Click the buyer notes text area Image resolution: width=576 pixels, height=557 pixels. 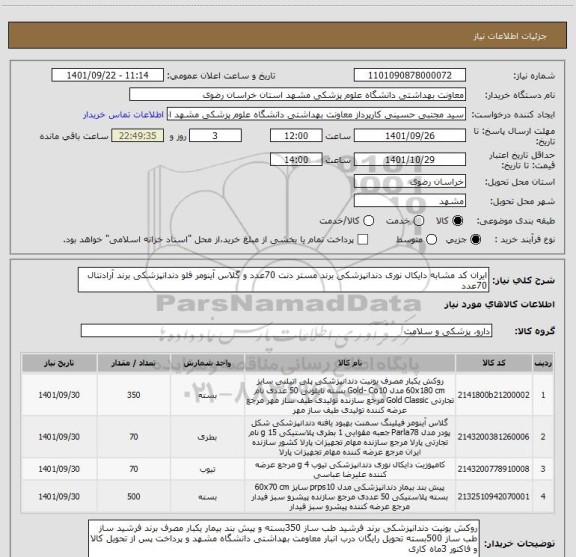284,539
